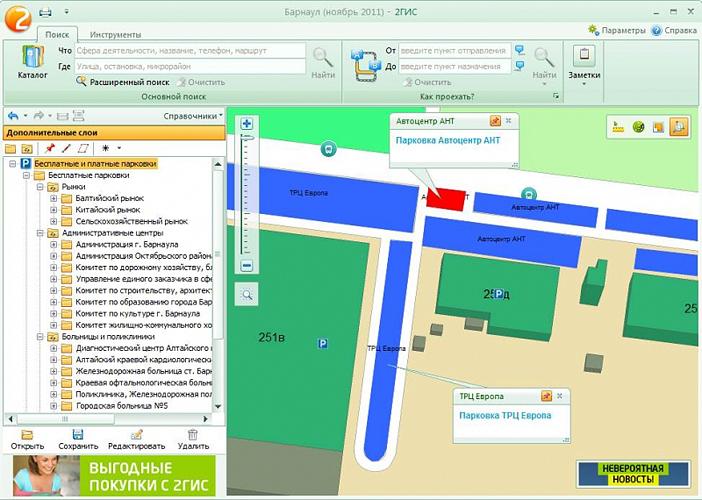This screenshot has height=500, width=702.
Task: Click the Справка help icon
Action: coord(656,30)
